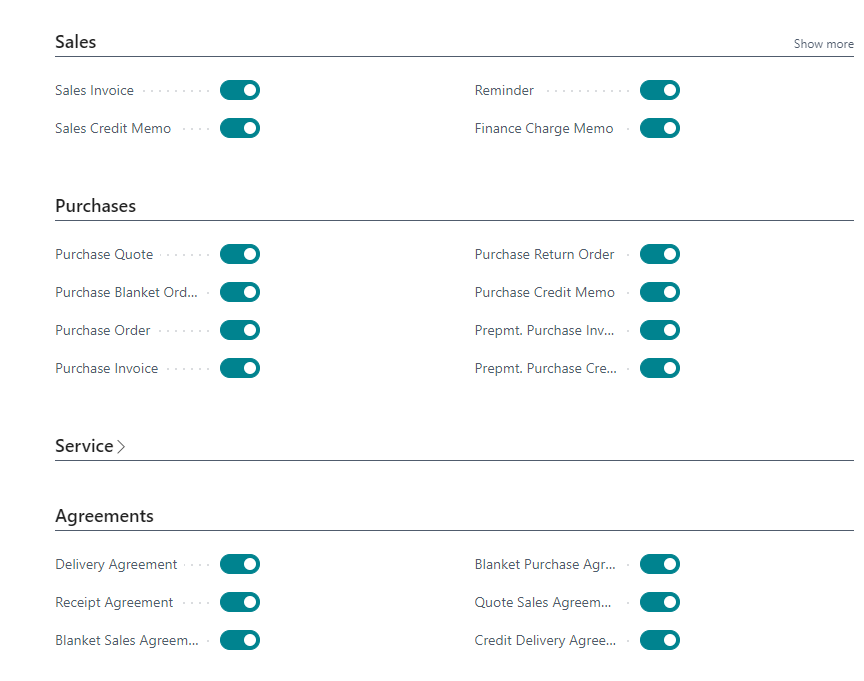Toggle the Delivery Agreement switch

(x=240, y=564)
